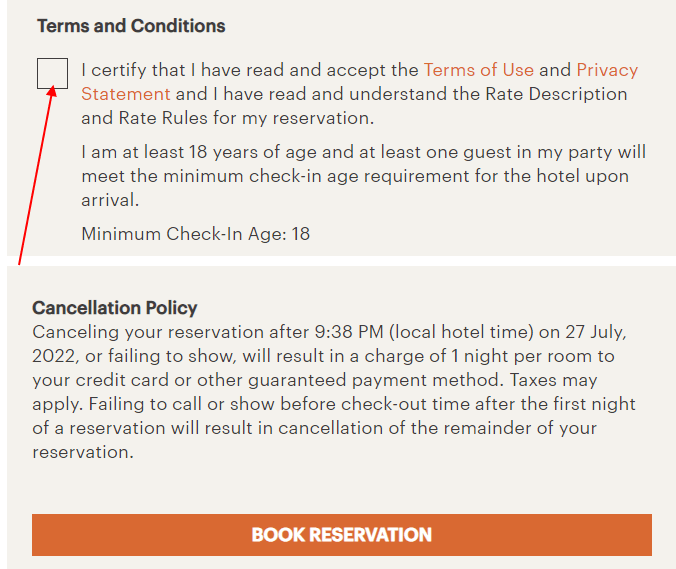This screenshot has width=676, height=569.
Task: Select the Terms and Conditions heading
Action: [131, 26]
